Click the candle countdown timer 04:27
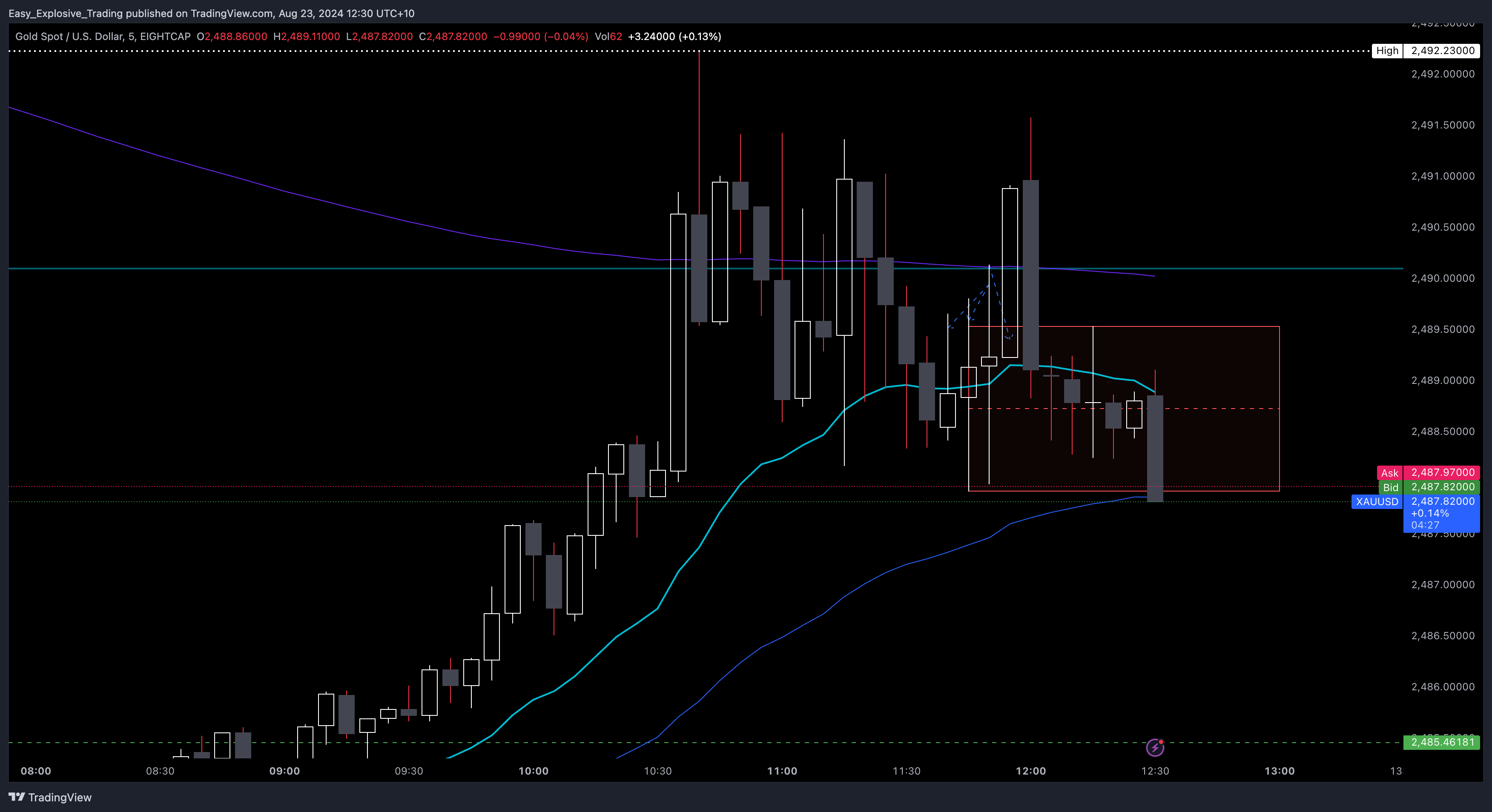The image size is (1492, 812). (x=1425, y=525)
